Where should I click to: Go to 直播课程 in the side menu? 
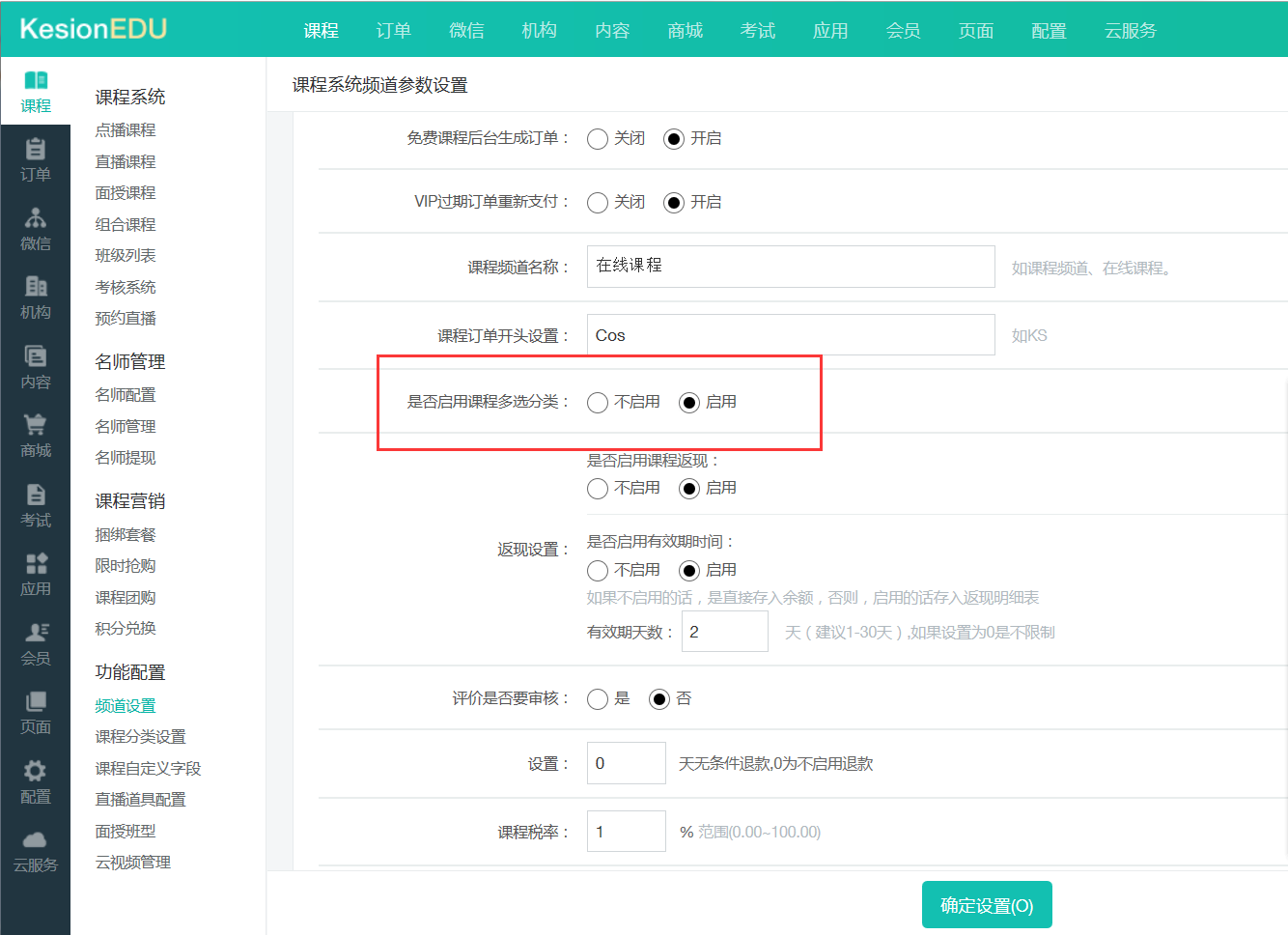[x=126, y=162]
